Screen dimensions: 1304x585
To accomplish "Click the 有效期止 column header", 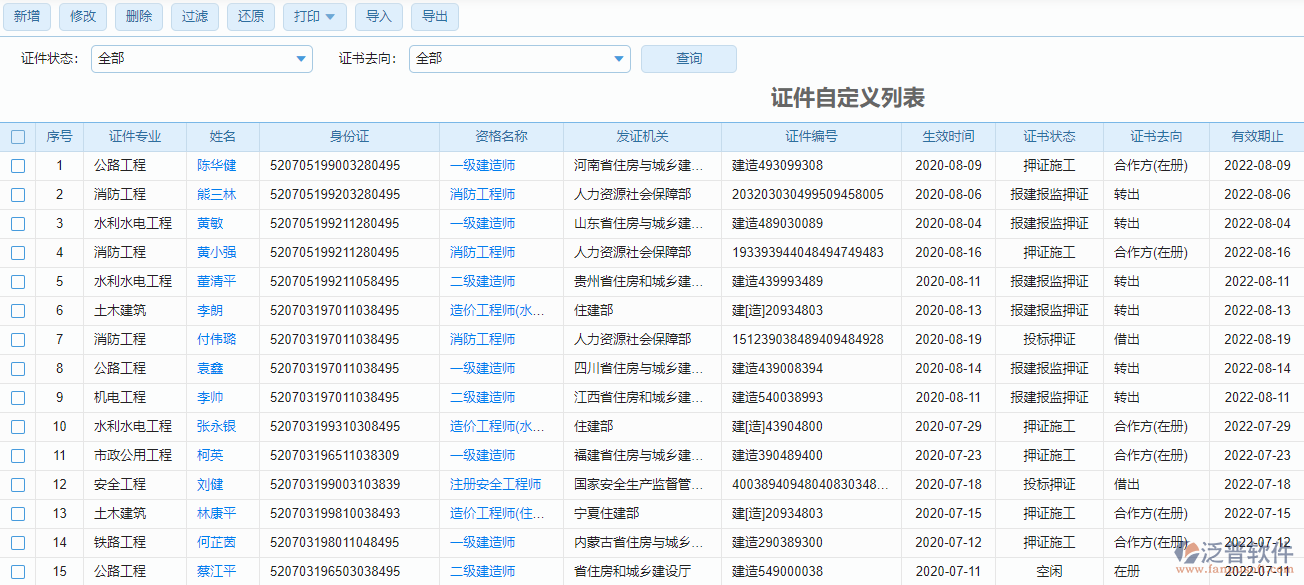I will [1257, 137].
